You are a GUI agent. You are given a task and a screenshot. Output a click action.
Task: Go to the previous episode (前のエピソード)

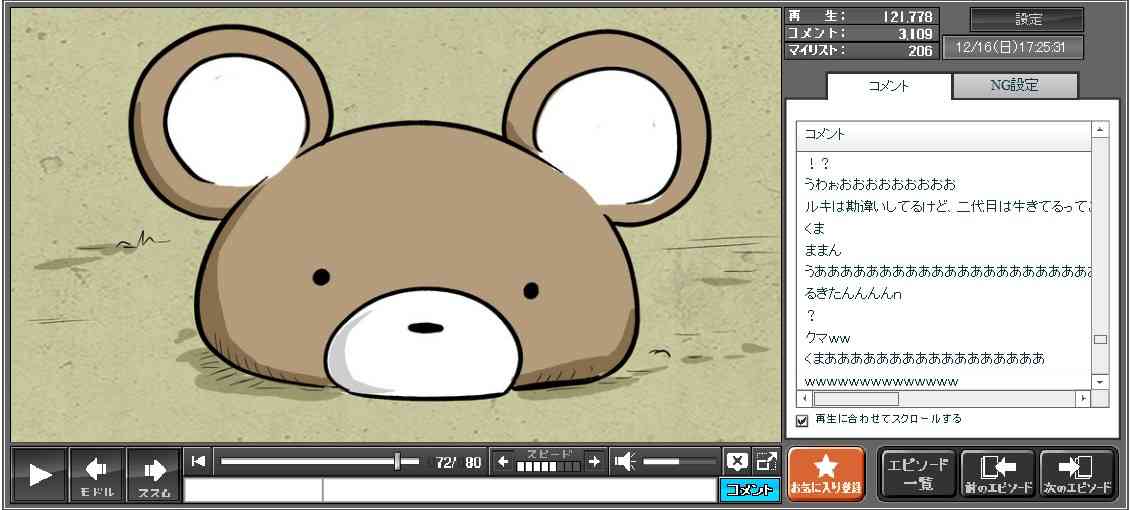tap(998, 474)
